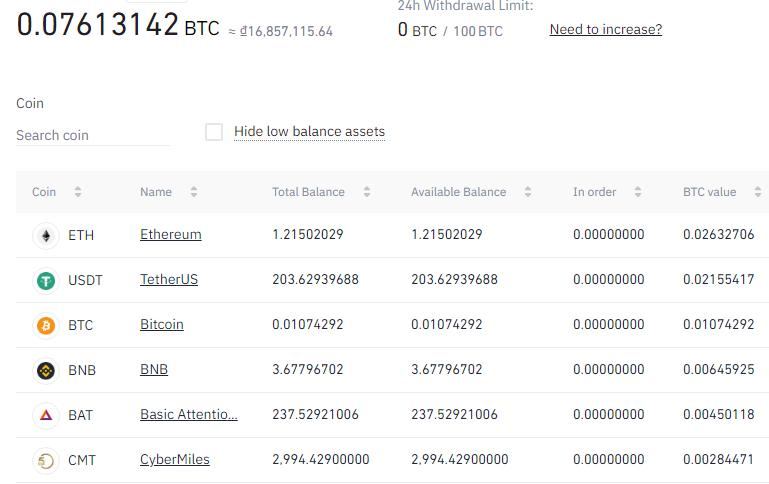Screen dimensions: 769x484
Task: Enable Hide low balance assets checkbox
Action: point(214,132)
